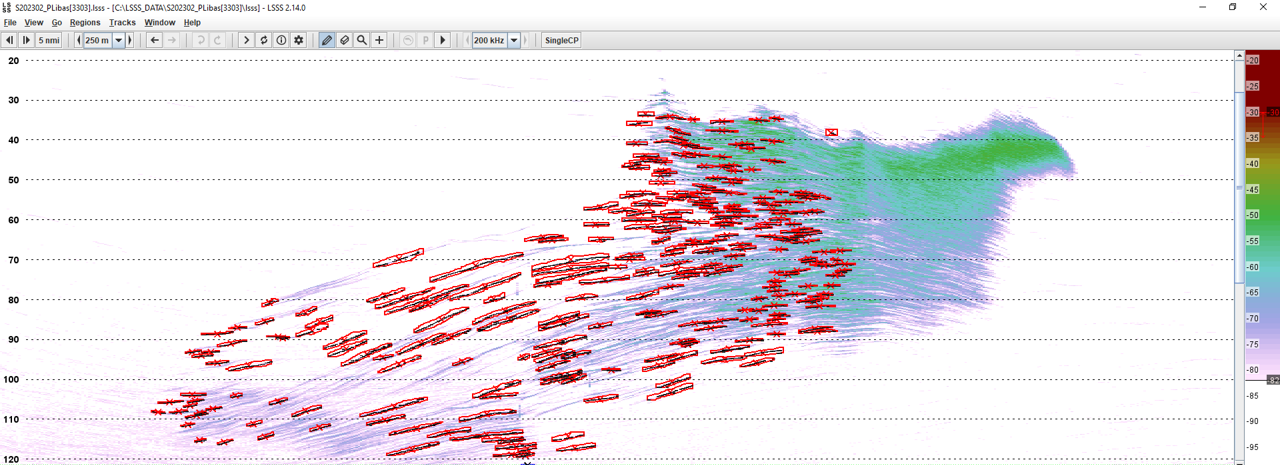Select the eraser tool

(x=344, y=40)
